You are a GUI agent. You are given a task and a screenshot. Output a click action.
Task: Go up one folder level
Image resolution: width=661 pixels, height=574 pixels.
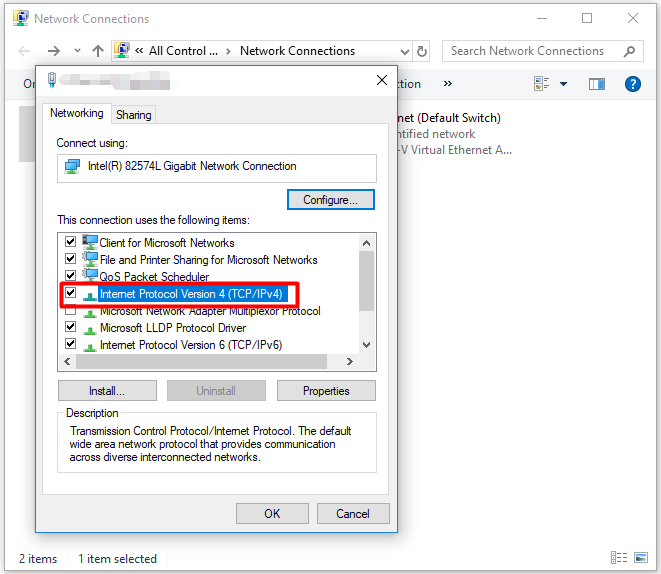point(98,51)
